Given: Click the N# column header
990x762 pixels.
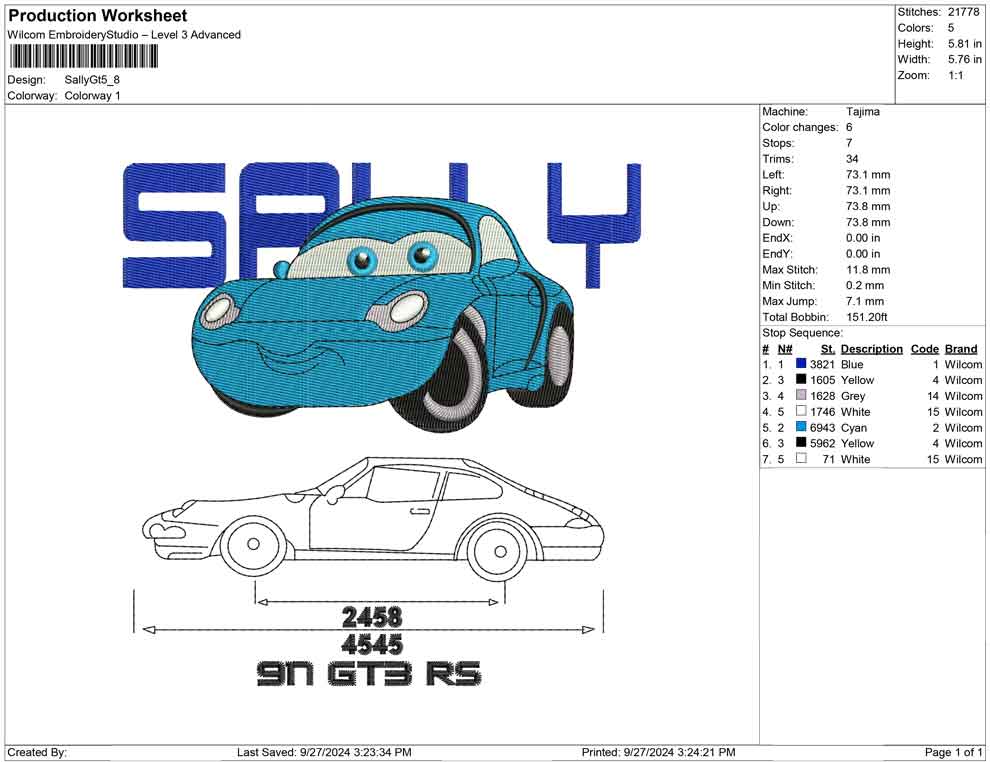Looking at the screenshot, I should click(785, 349).
